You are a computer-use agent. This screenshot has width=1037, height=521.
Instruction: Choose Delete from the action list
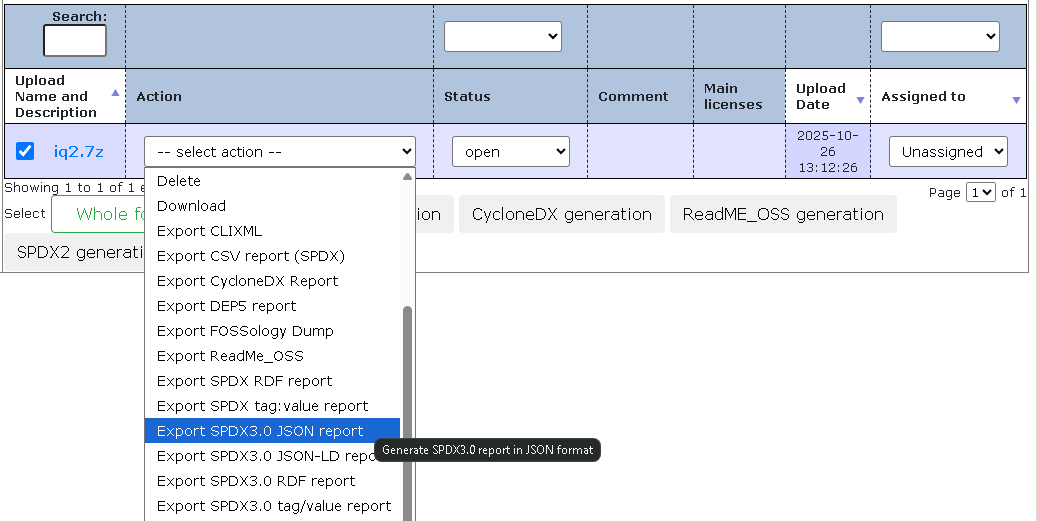(179, 181)
